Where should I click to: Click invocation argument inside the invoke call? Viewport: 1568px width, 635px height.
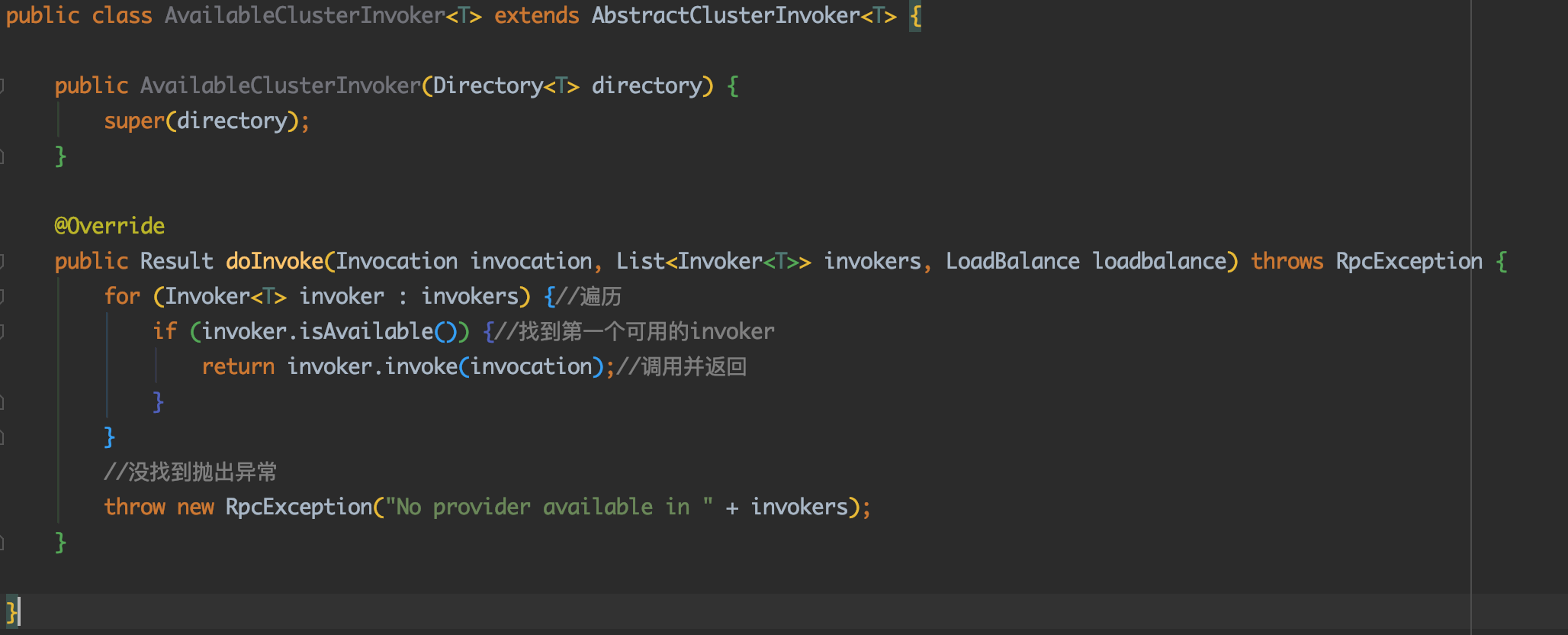pyautogui.click(x=531, y=366)
